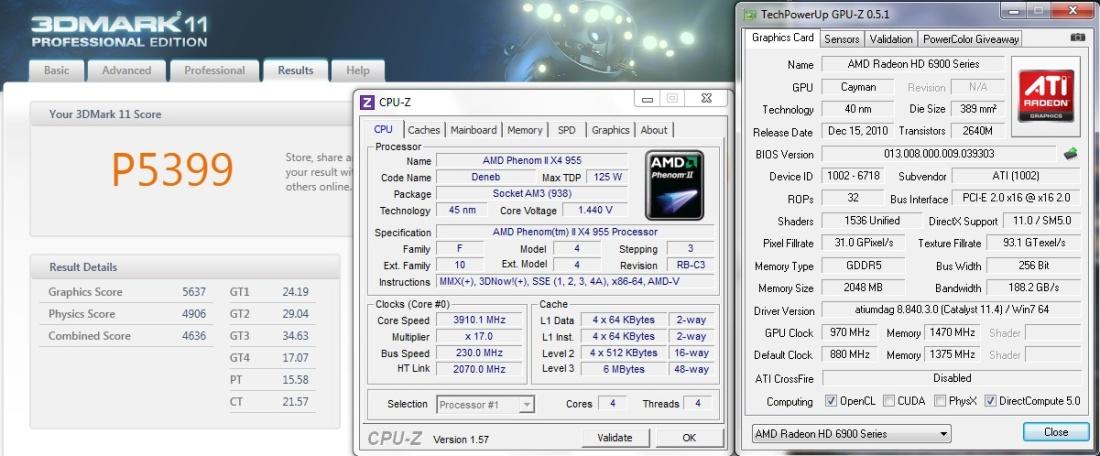Click the Code Name value Deneb
Image resolution: width=1100 pixels, height=456 pixels.
click(x=485, y=177)
